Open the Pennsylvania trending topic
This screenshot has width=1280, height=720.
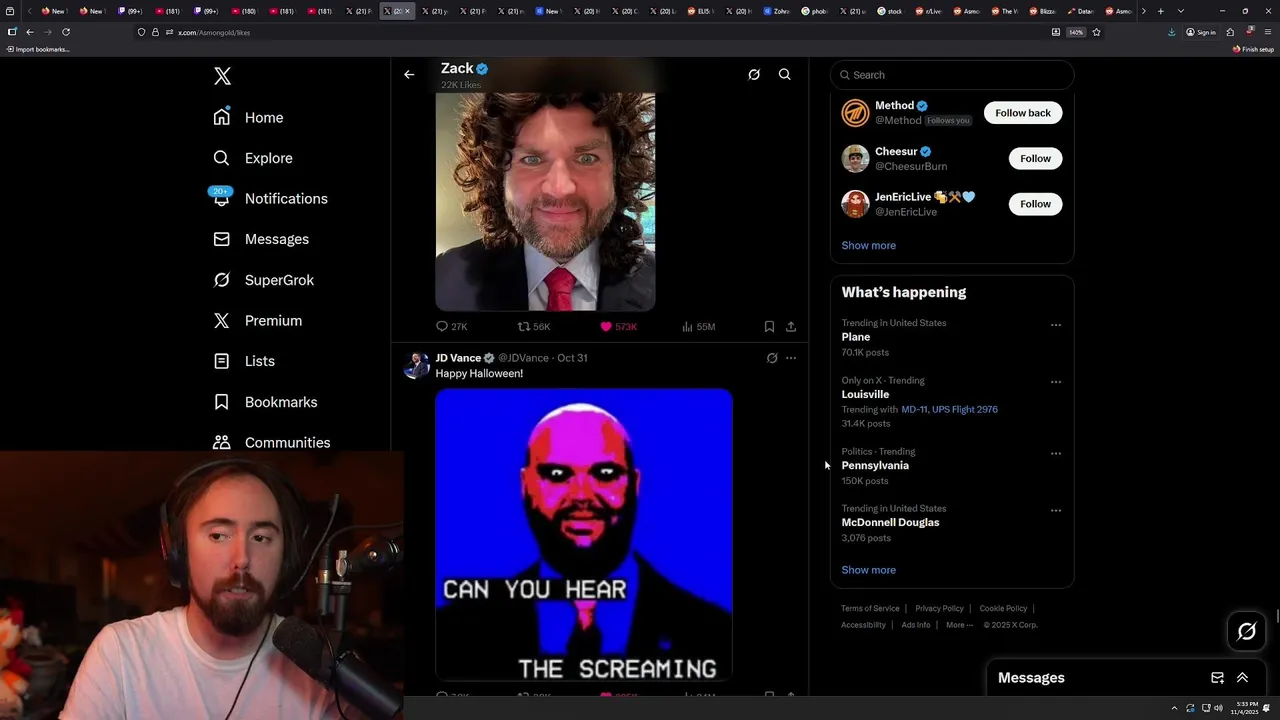(875, 465)
